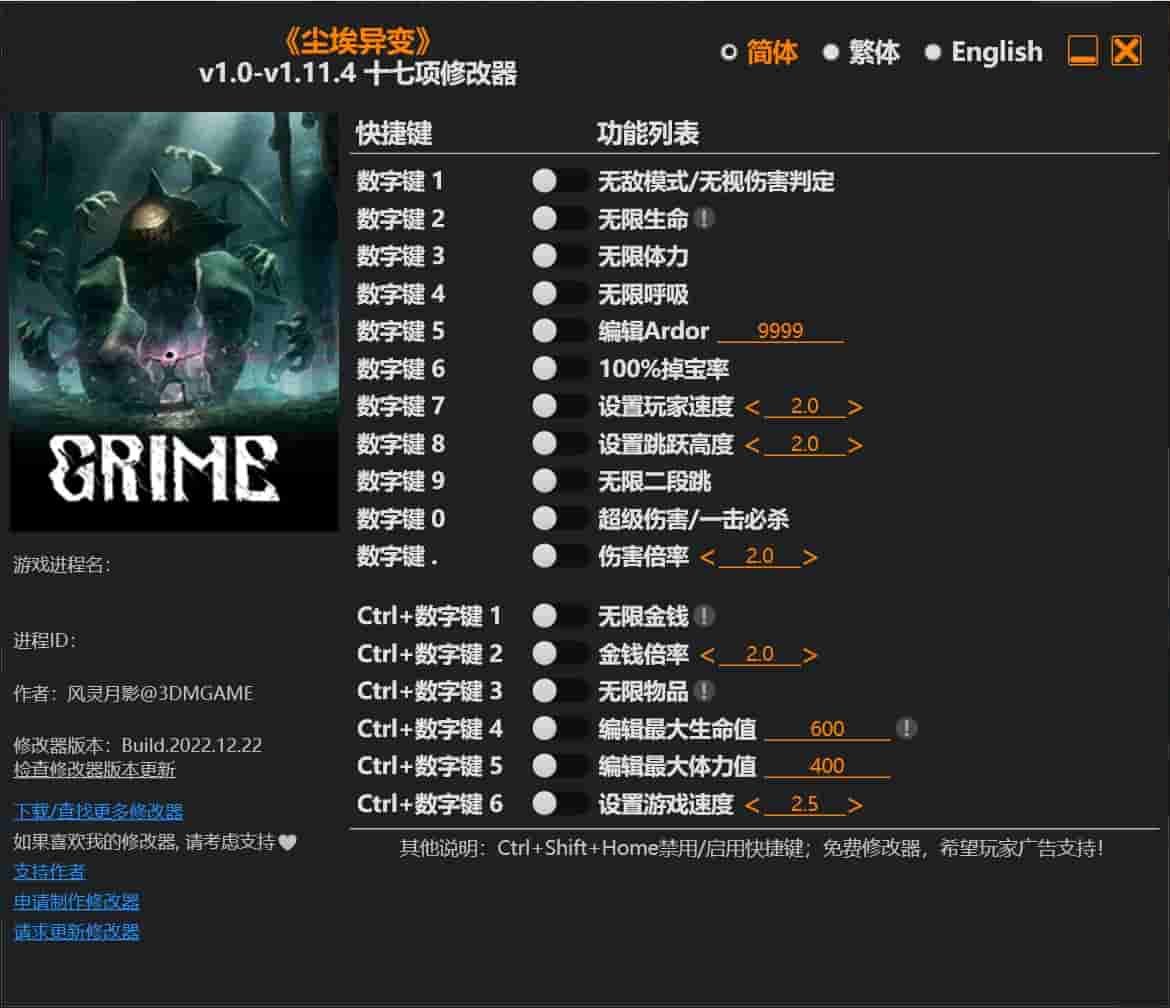
Task: Click the info icon beside 无限生命
Action: [704, 218]
